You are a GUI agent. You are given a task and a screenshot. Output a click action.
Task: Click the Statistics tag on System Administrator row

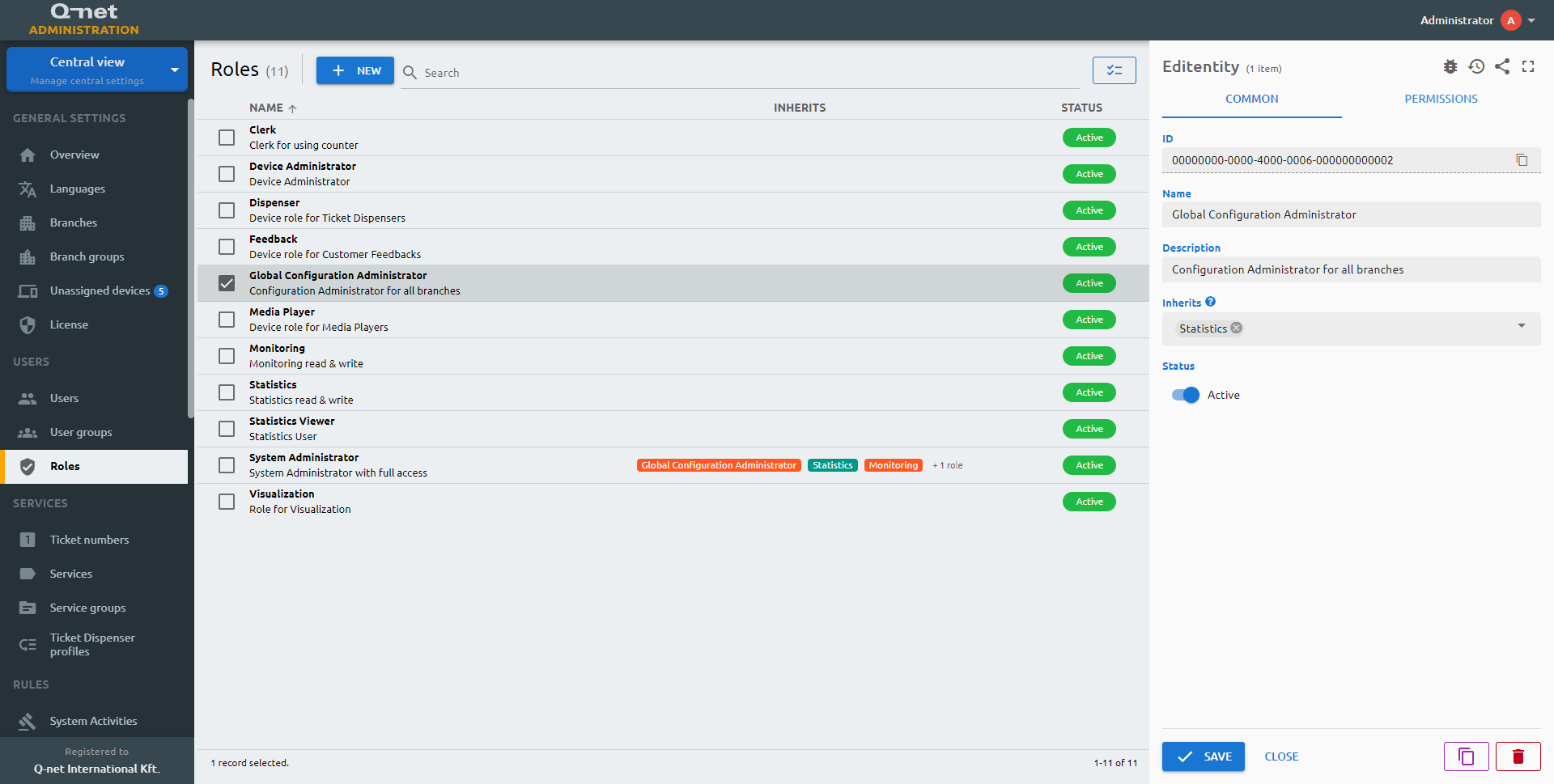(x=833, y=465)
